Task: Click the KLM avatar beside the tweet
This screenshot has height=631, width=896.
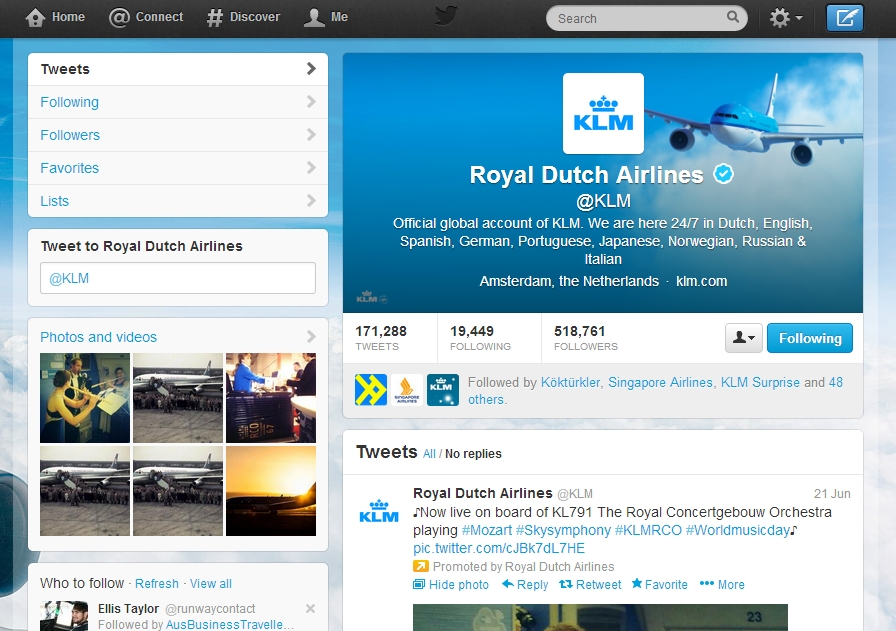Action: pos(379,511)
